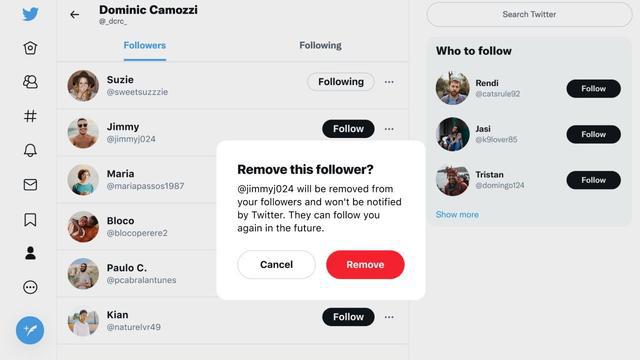
Task: Toggle the Follow button for Jimmy
Action: [348, 129]
